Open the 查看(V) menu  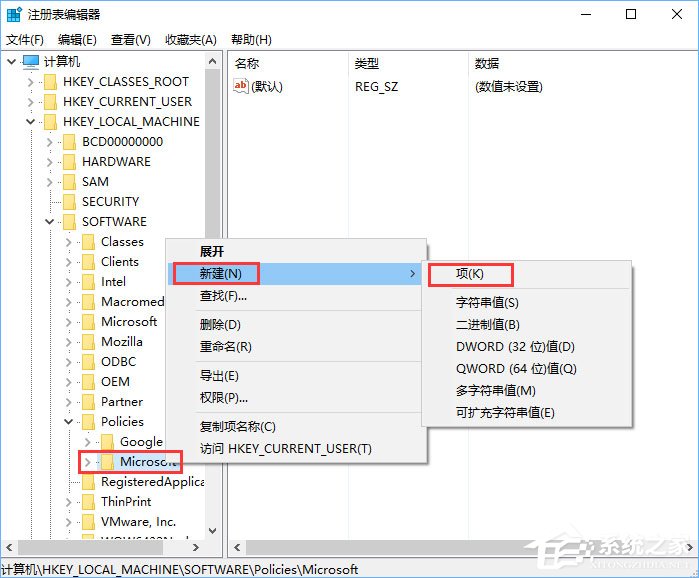tap(131, 40)
